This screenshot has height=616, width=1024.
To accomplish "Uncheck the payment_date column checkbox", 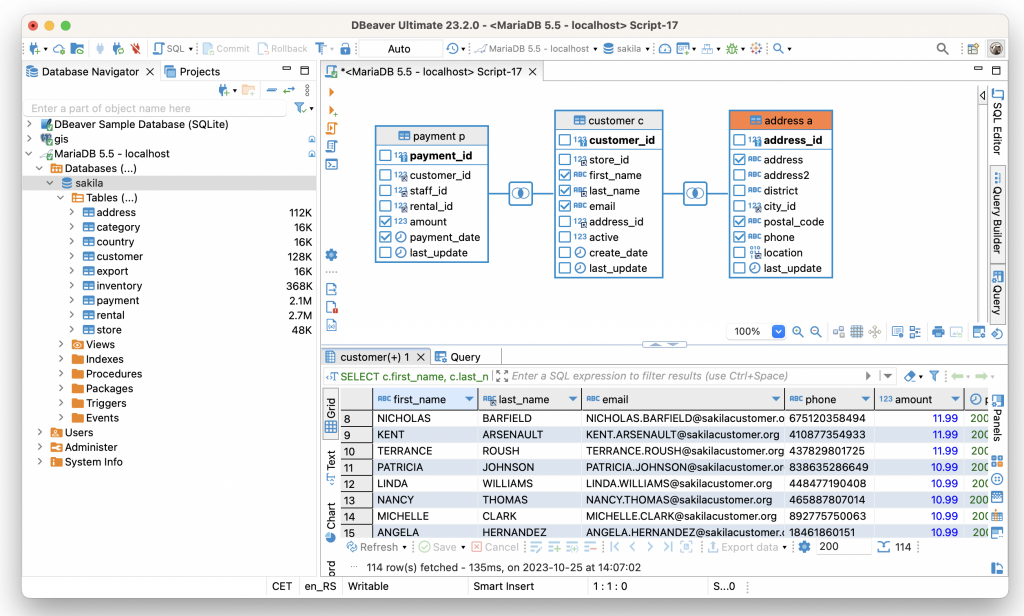I will [385, 237].
